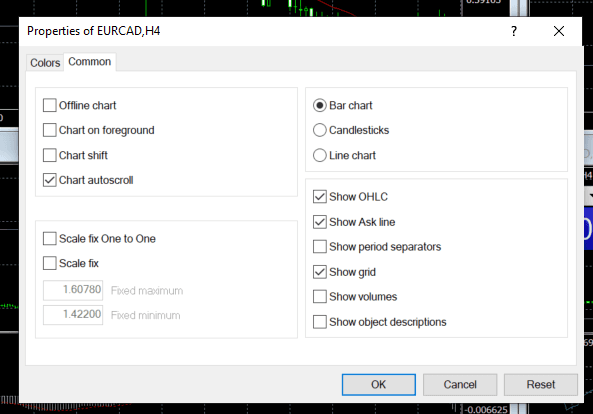Confirm settings with the OK button
The width and height of the screenshot is (593, 414).
coord(379,385)
